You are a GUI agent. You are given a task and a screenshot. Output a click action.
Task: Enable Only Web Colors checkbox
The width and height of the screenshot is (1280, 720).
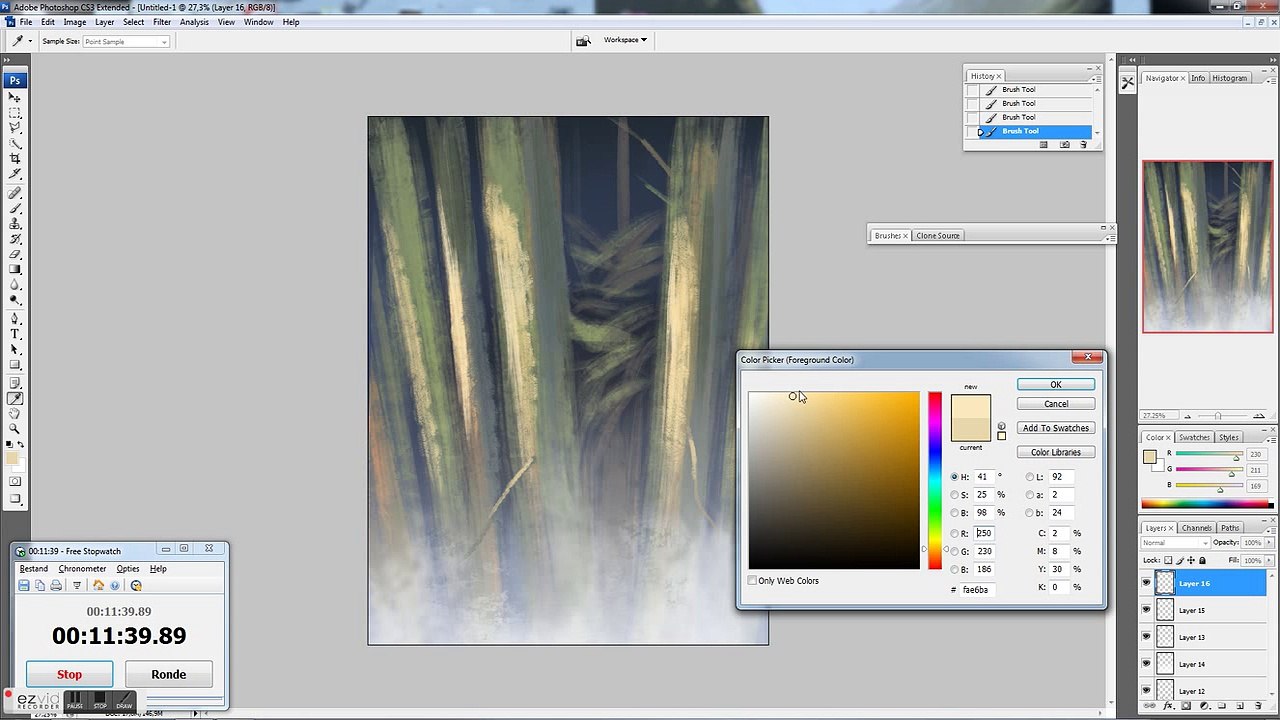pos(753,580)
